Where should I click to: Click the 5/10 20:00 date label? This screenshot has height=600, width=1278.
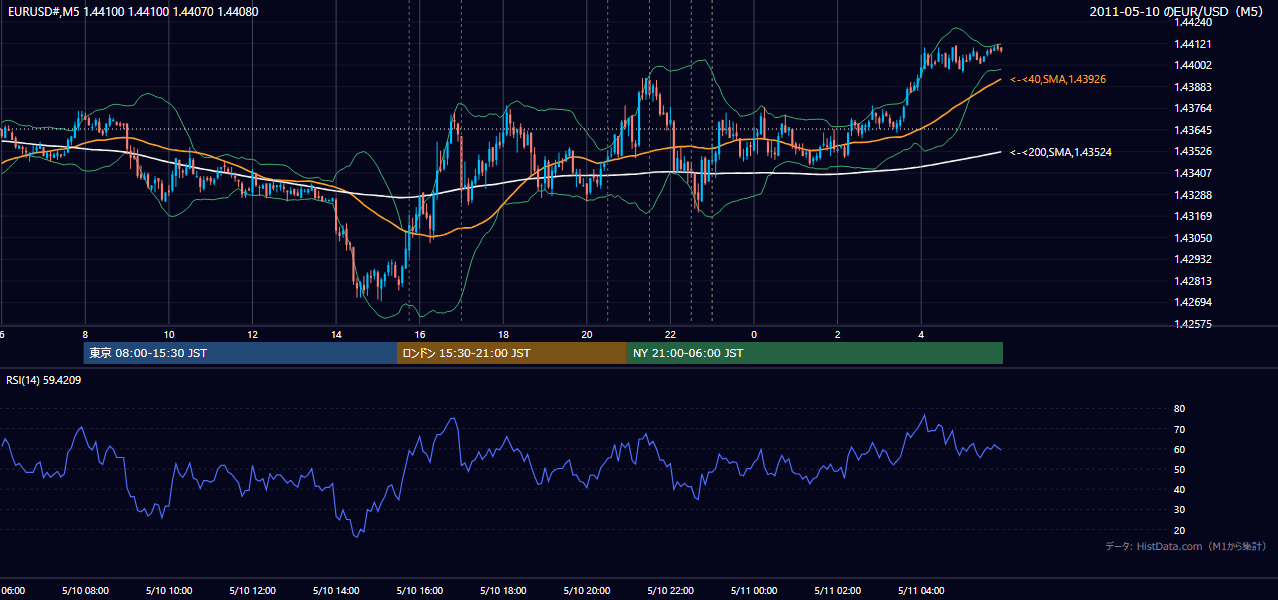pyautogui.click(x=586, y=590)
